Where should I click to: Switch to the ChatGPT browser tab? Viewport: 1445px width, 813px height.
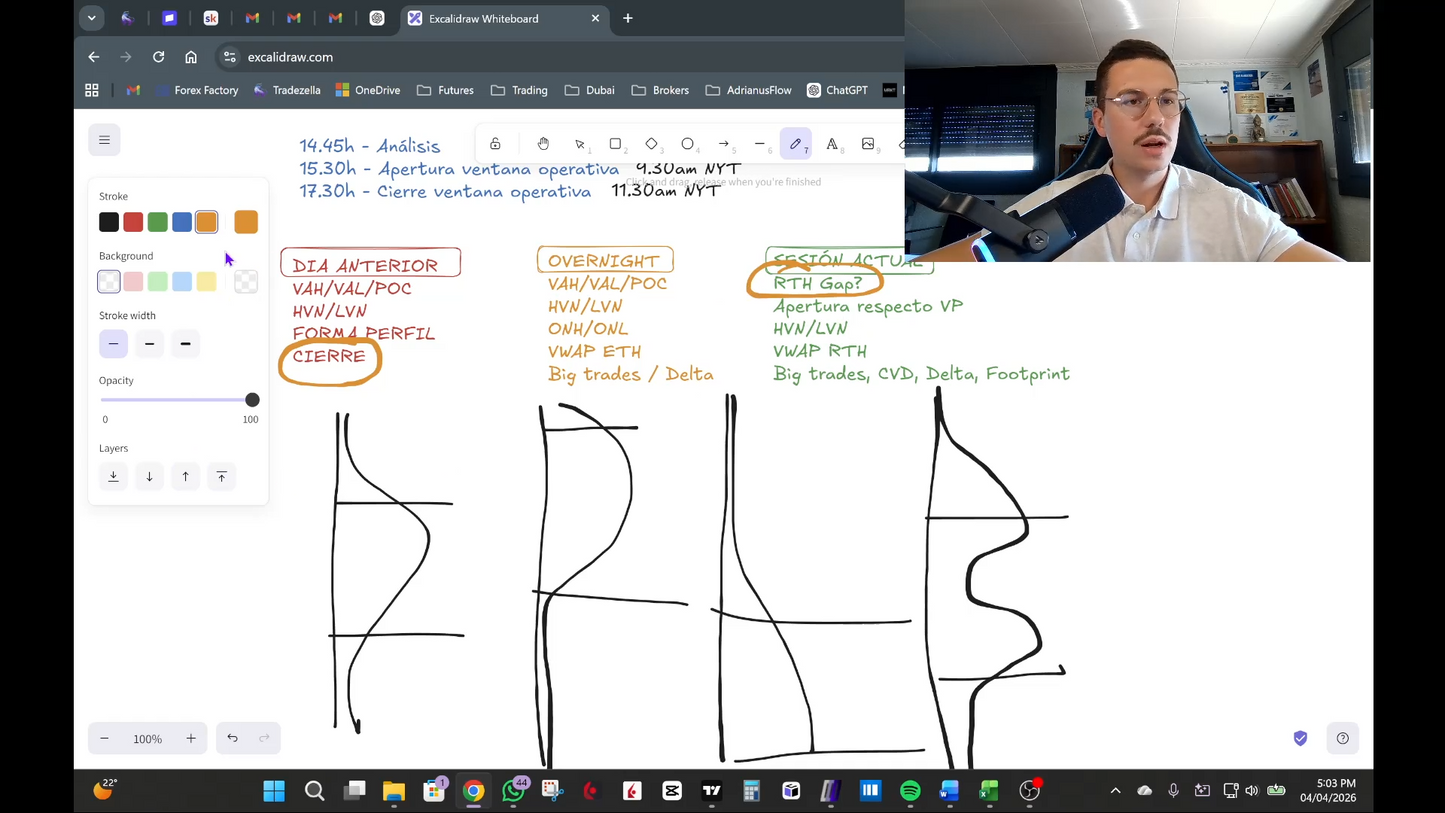377,18
